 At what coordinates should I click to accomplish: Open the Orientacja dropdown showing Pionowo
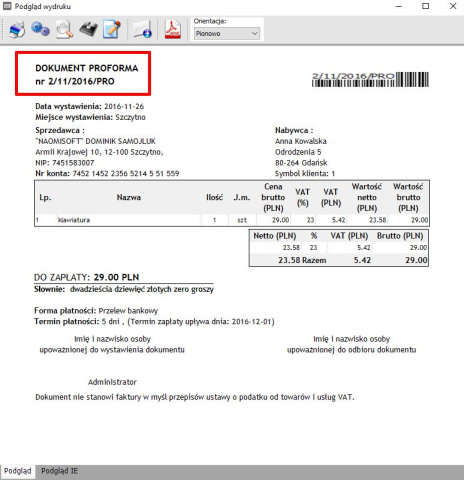[x=227, y=33]
